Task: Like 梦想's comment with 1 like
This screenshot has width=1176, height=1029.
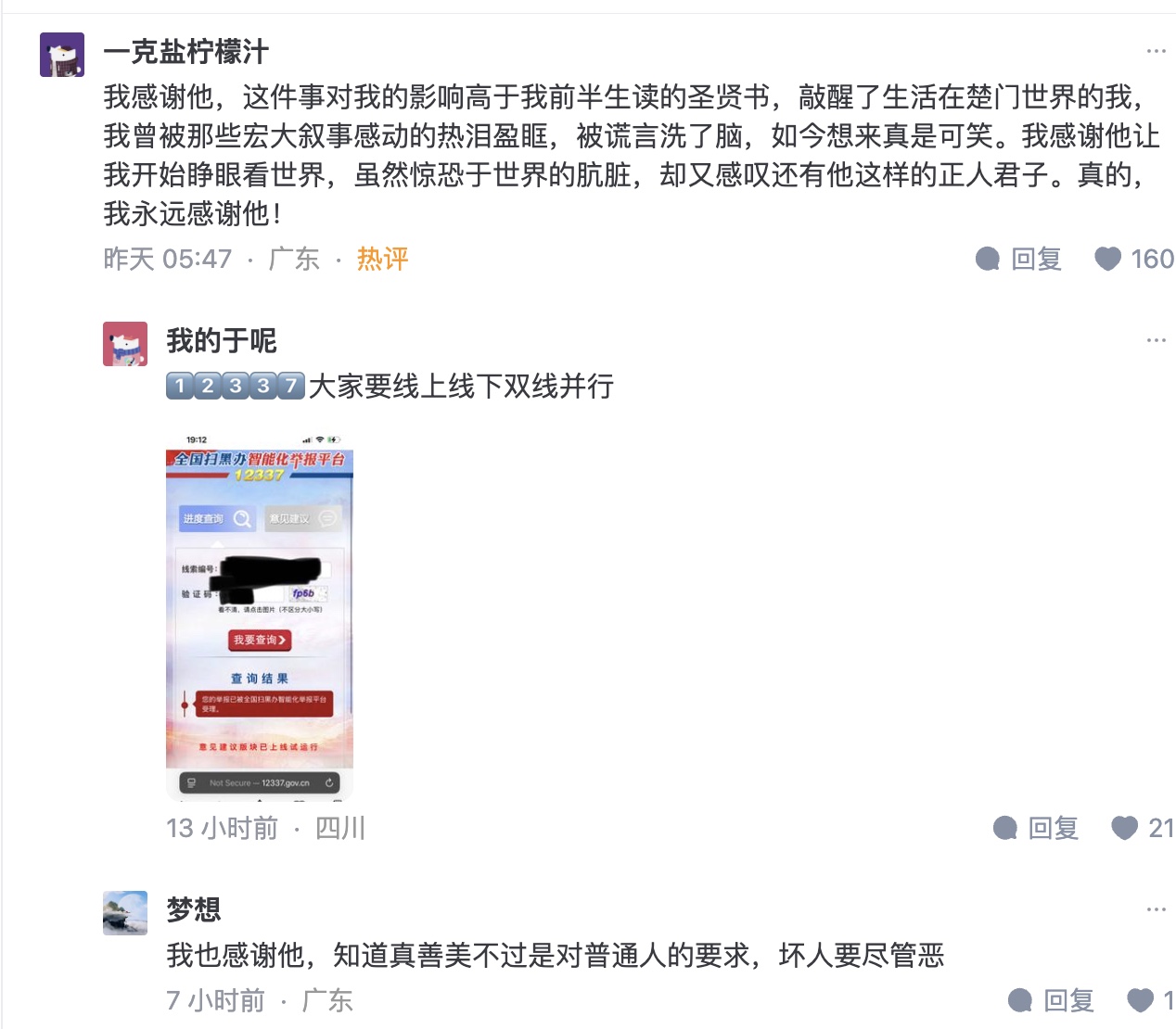Action: point(1140,1000)
